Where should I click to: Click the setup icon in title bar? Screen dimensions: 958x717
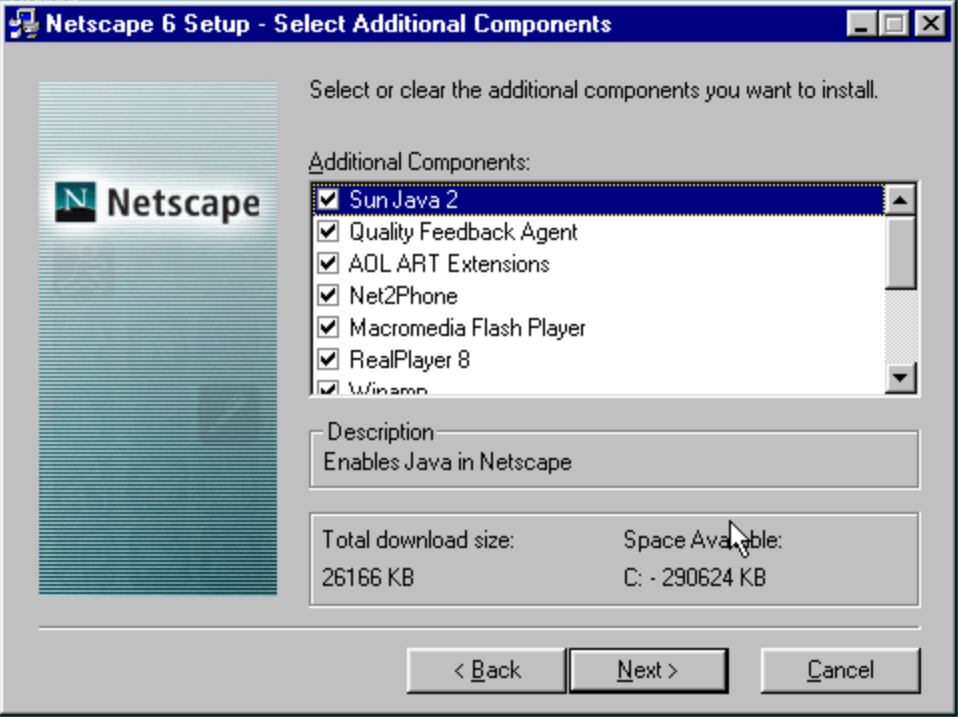tap(24, 24)
